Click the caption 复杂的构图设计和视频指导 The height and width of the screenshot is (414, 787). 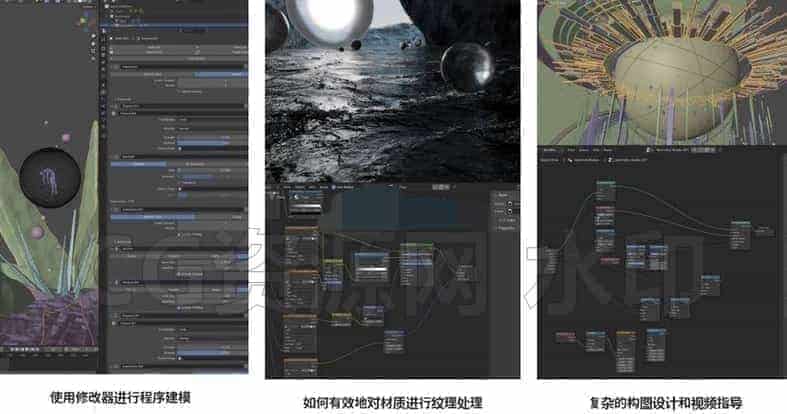(666, 402)
